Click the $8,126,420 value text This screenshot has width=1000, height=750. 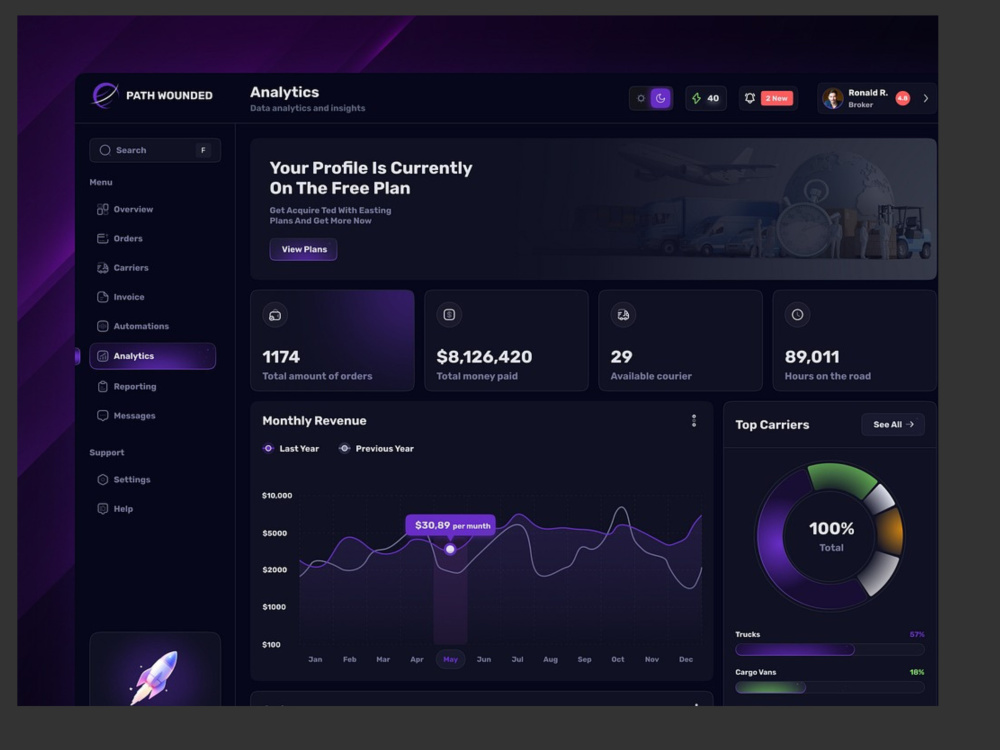(484, 357)
